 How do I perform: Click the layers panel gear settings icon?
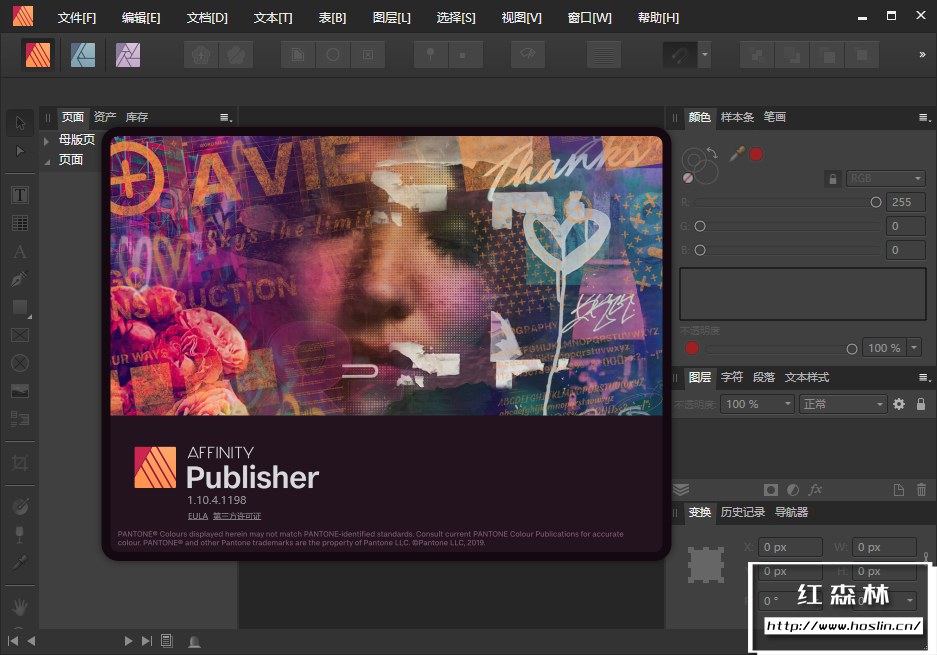click(x=899, y=404)
